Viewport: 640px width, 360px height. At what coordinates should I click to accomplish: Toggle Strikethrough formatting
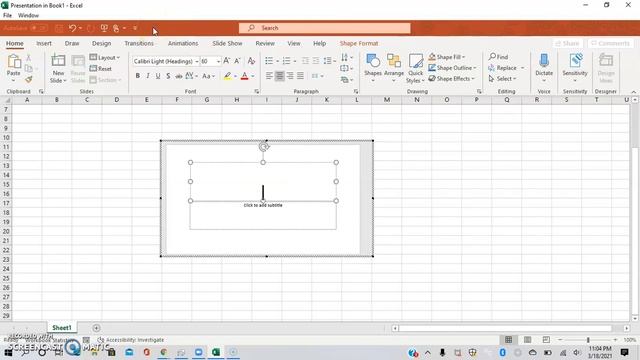pyautogui.click(x=178, y=76)
